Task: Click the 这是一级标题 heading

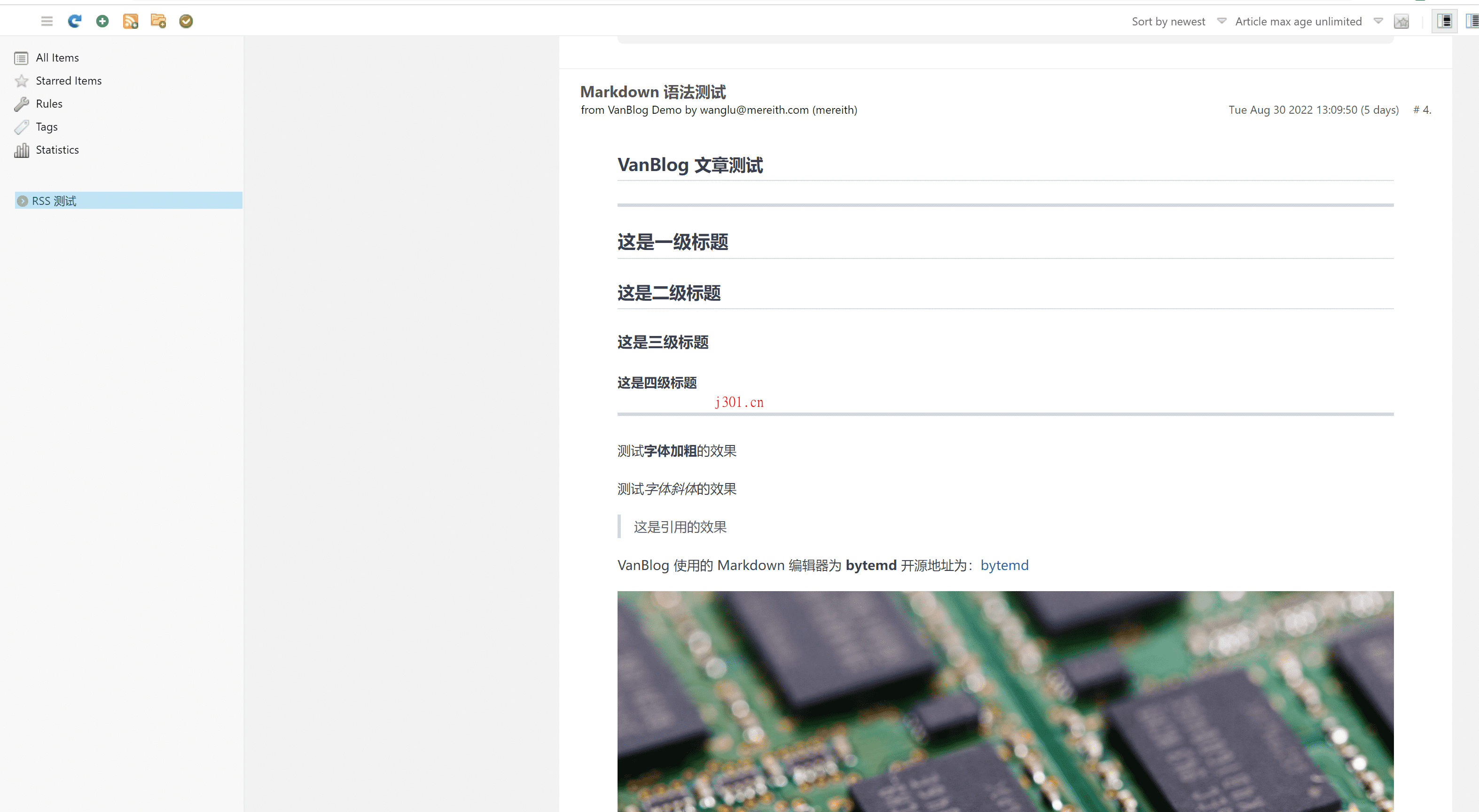Action: (x=673, y=242)
